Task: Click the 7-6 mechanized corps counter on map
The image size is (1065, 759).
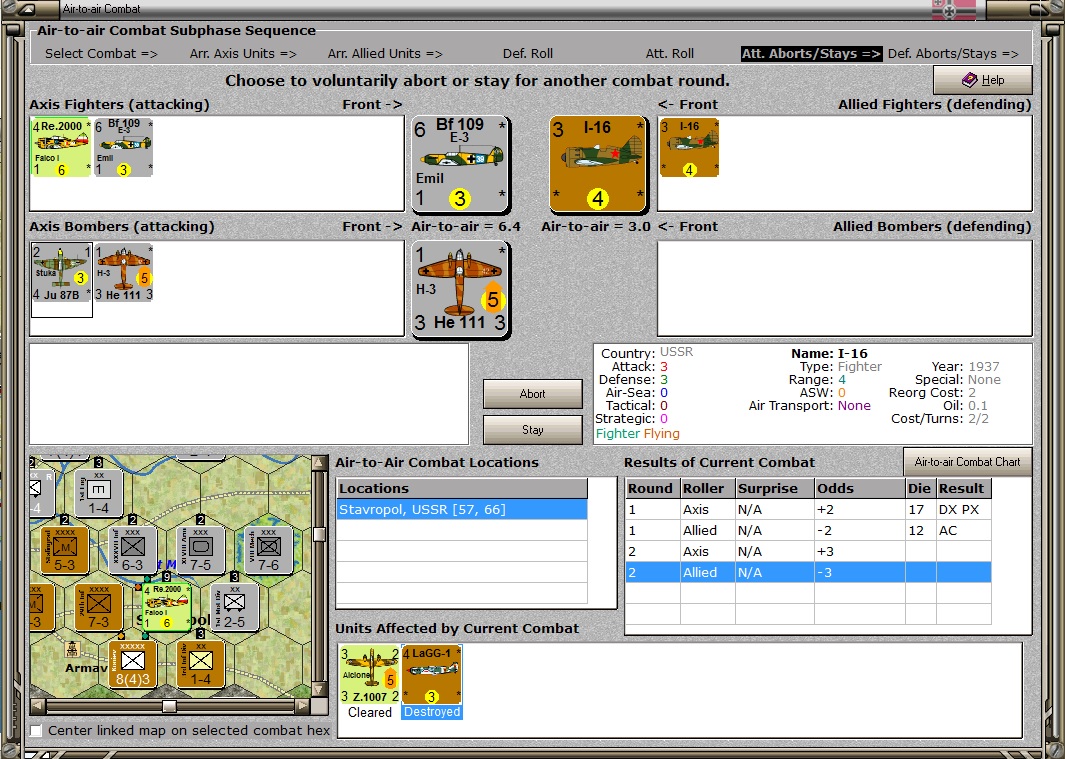Action: click(268, 550)
